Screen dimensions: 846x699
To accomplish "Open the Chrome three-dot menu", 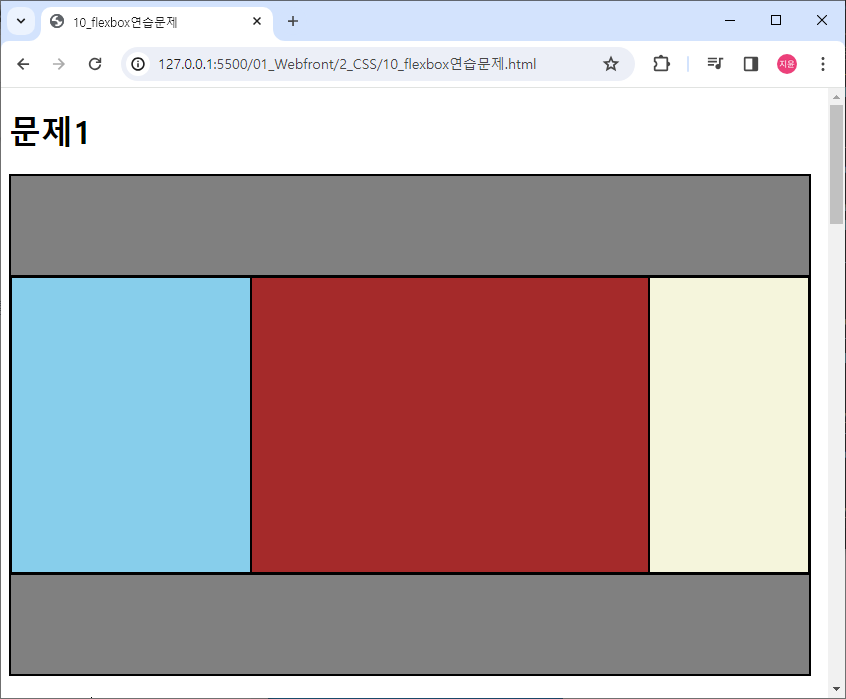I will (x=823, y=64).
